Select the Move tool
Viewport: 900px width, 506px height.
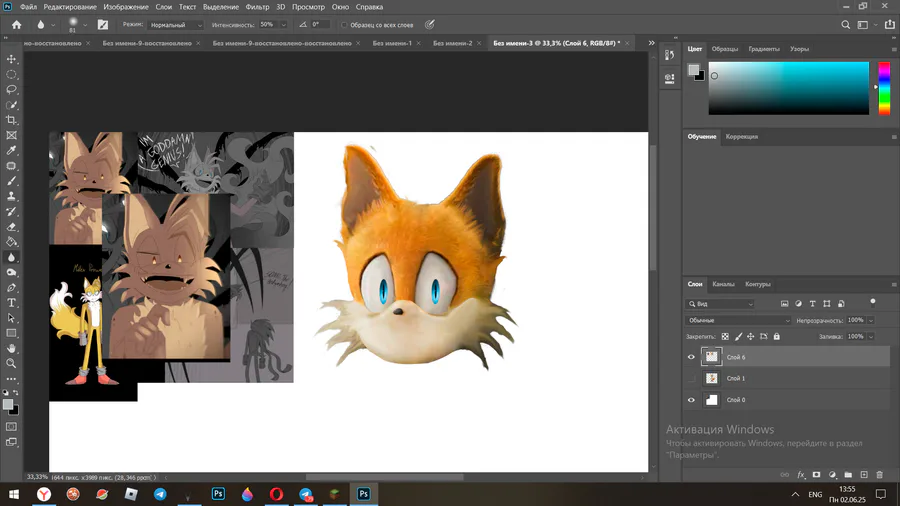(12, 59)
